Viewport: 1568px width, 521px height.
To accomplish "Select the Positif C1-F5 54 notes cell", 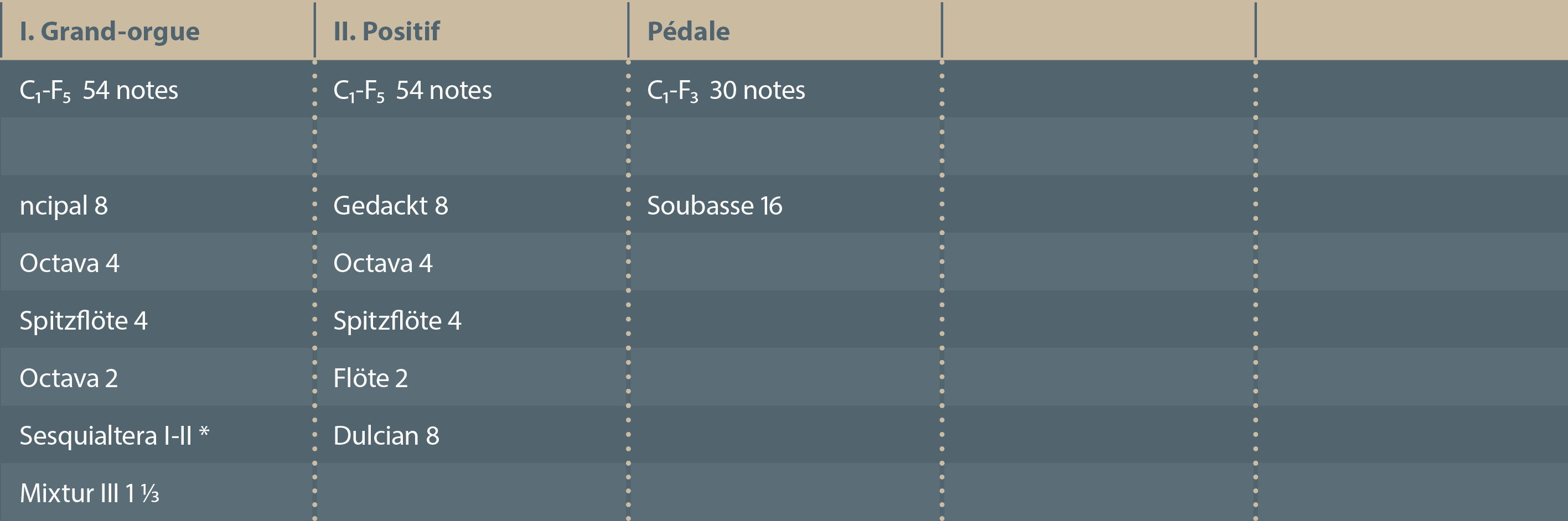I will pos(412,91).
